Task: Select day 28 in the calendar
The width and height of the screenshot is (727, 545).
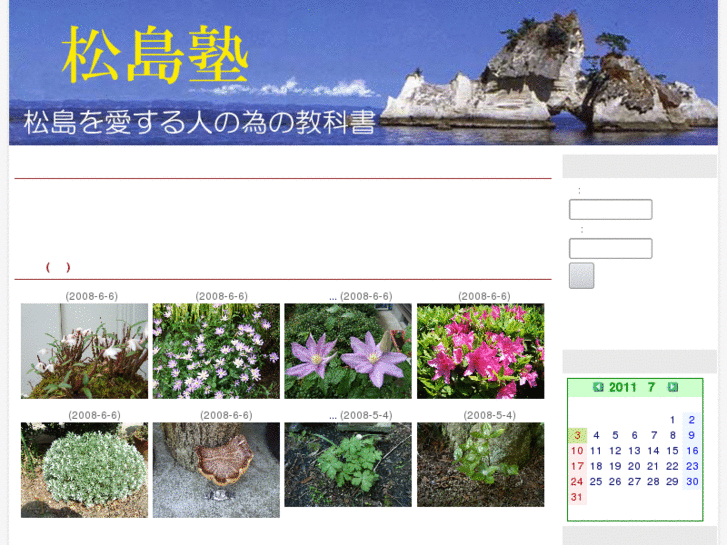Action: (x=653, y=481)
